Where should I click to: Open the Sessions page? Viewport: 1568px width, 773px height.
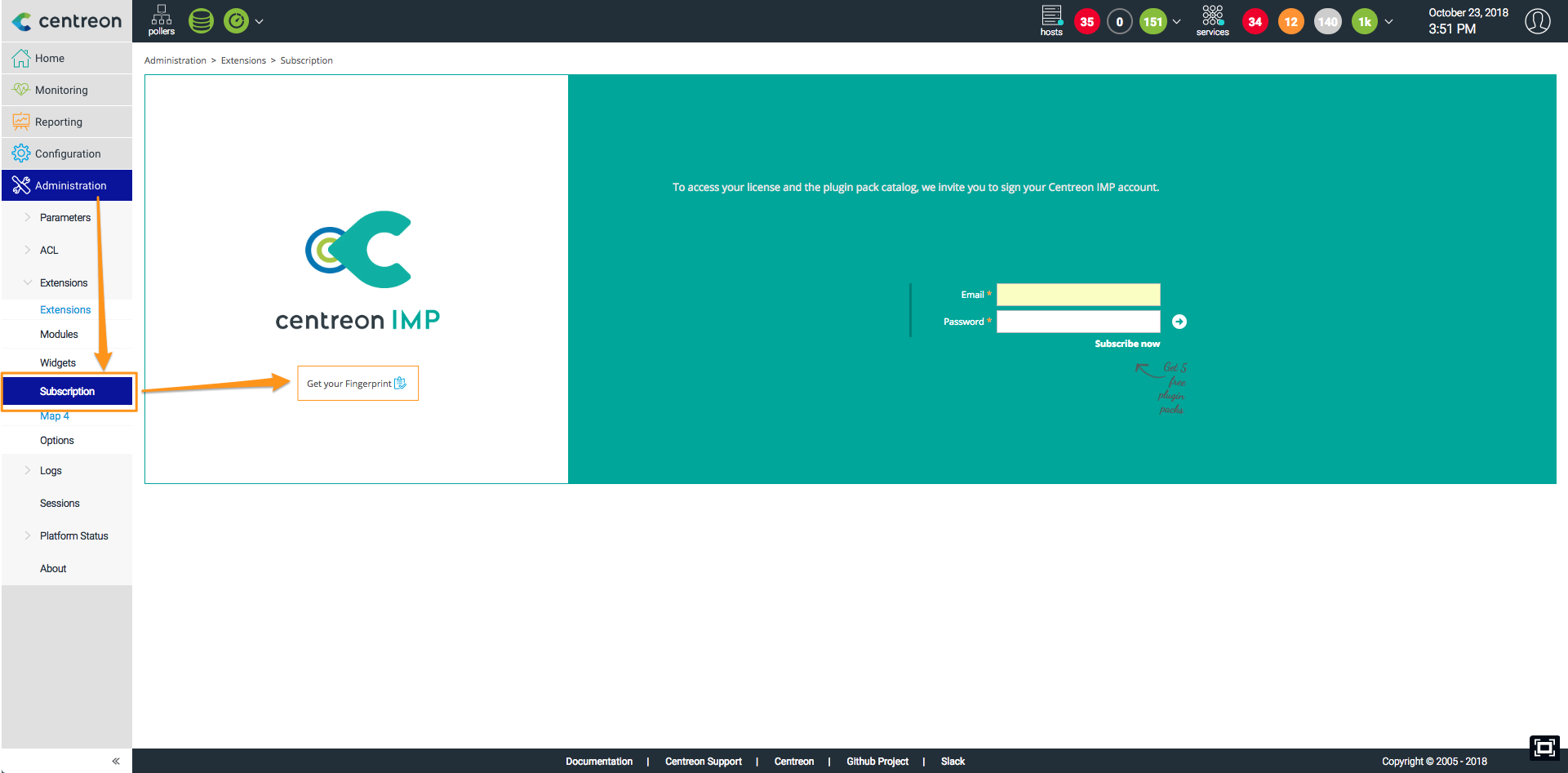(60, 504)
